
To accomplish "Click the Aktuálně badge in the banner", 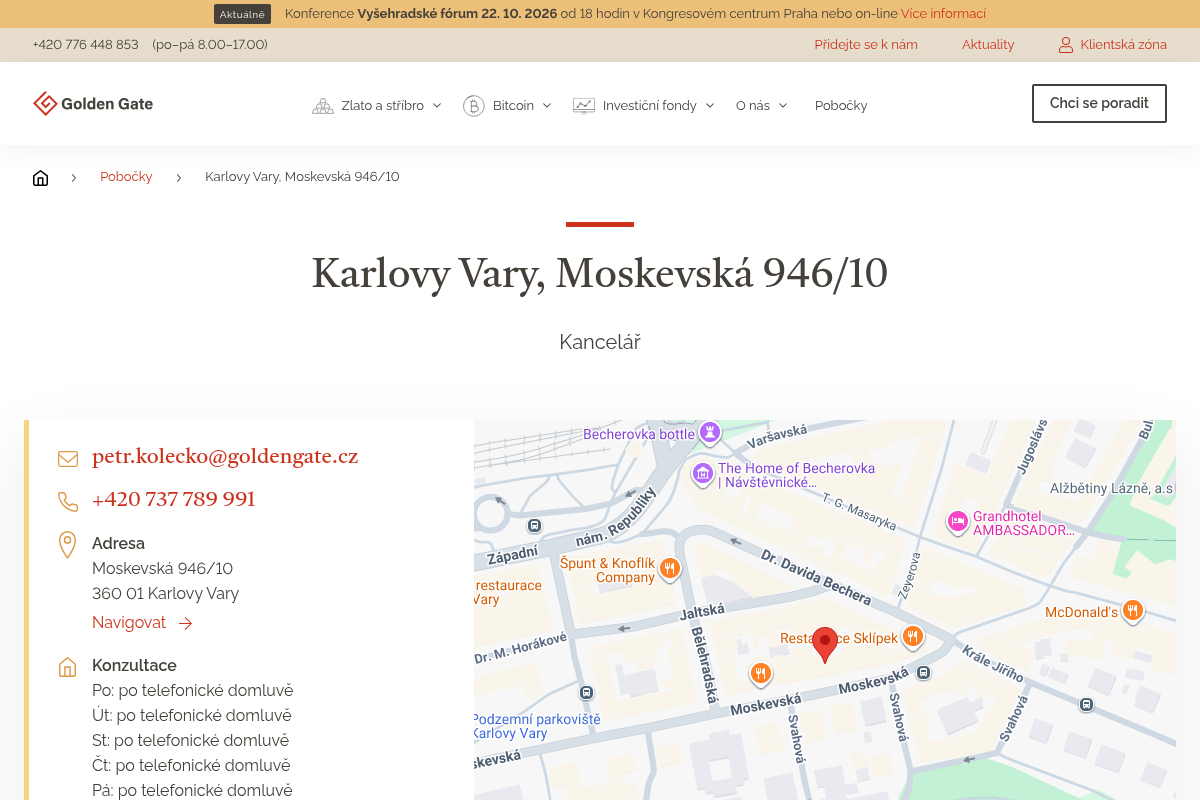I will [x=243, y=14].
